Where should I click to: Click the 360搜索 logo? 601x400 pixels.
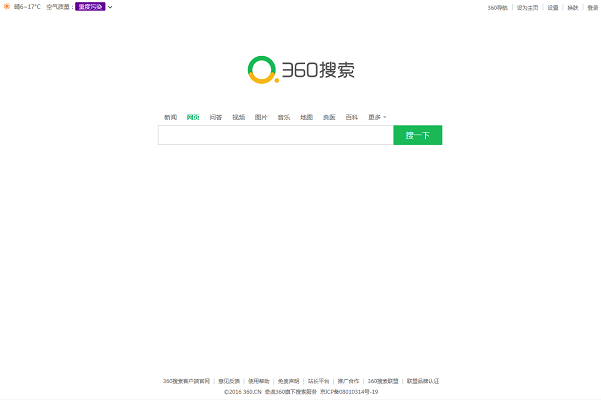tap(301, 70)
